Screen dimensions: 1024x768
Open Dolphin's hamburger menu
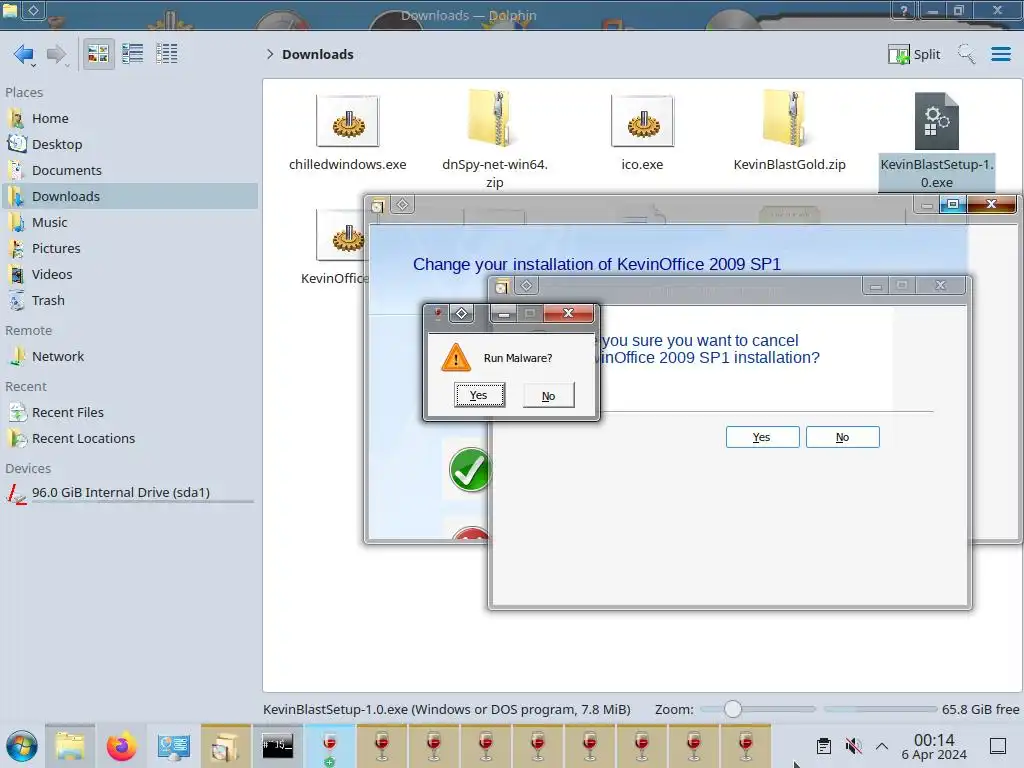(x=1000, y=54)
